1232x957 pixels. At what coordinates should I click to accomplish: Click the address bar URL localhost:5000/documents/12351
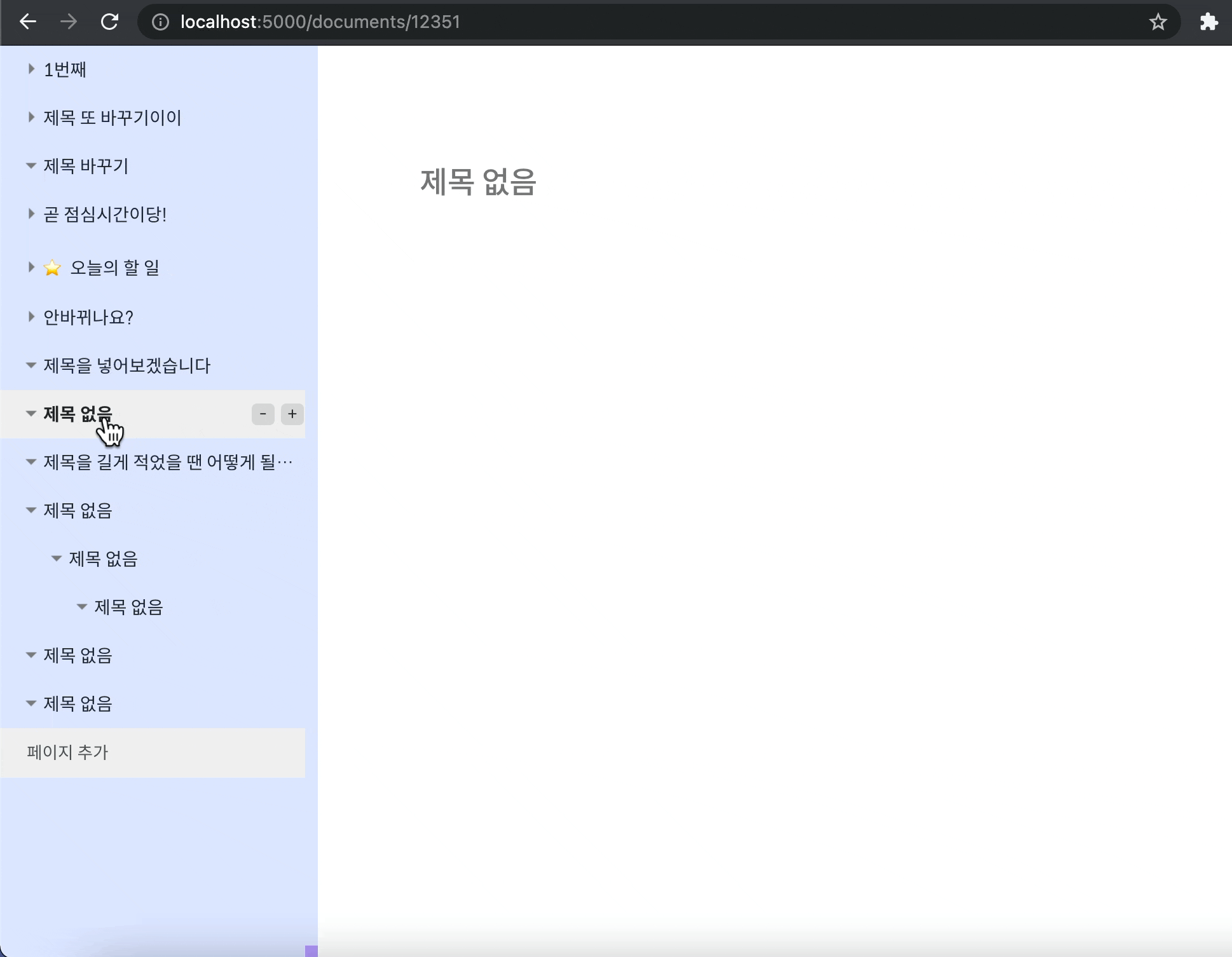[320, 22]
